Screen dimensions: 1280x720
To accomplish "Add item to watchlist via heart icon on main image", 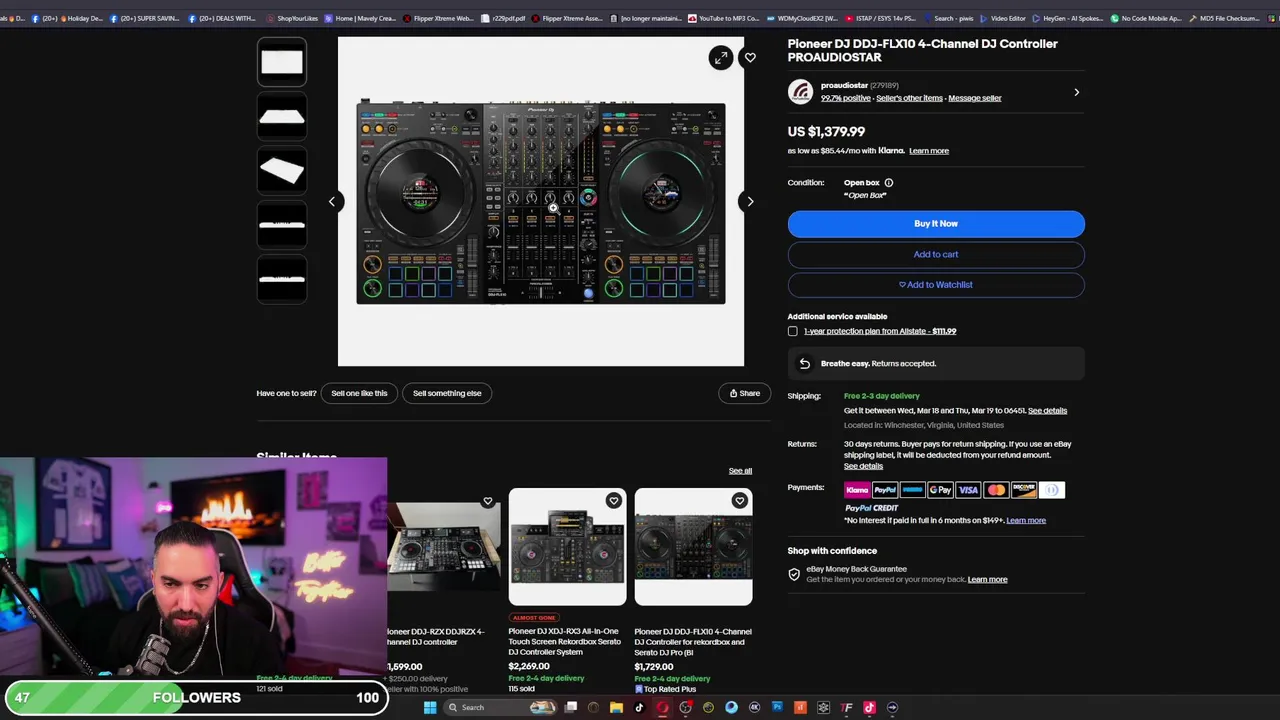I will click(x=750, y=58).
